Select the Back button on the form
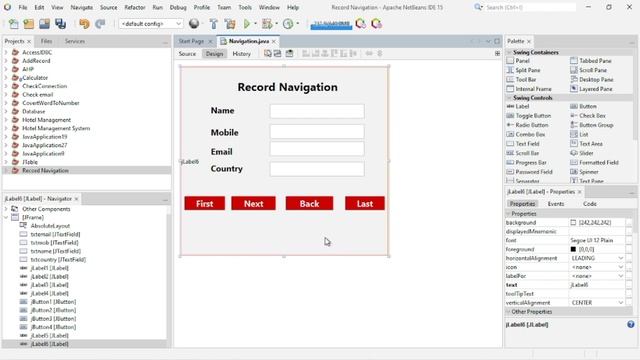This screenshot has height=360, width=640. [309, 203]
